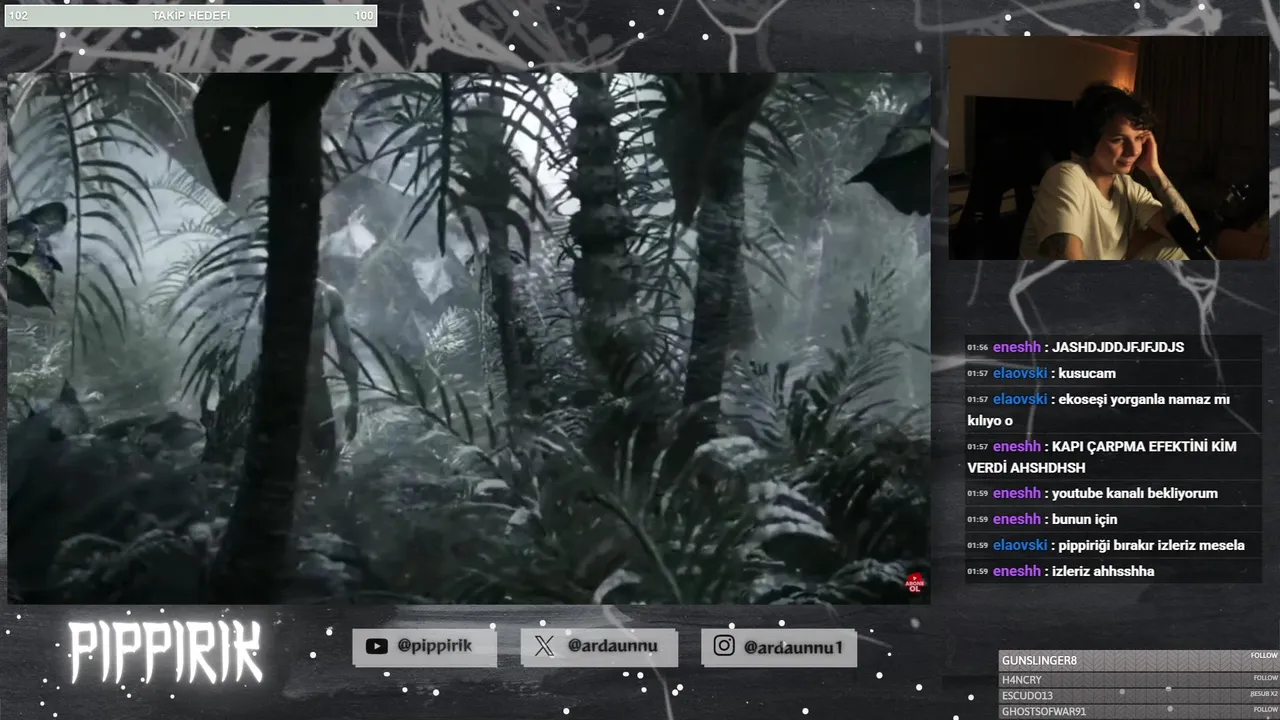
Task: Click elaovski's name on the kusucam message
Action: pyautogui.click(x=1020, y=373)
